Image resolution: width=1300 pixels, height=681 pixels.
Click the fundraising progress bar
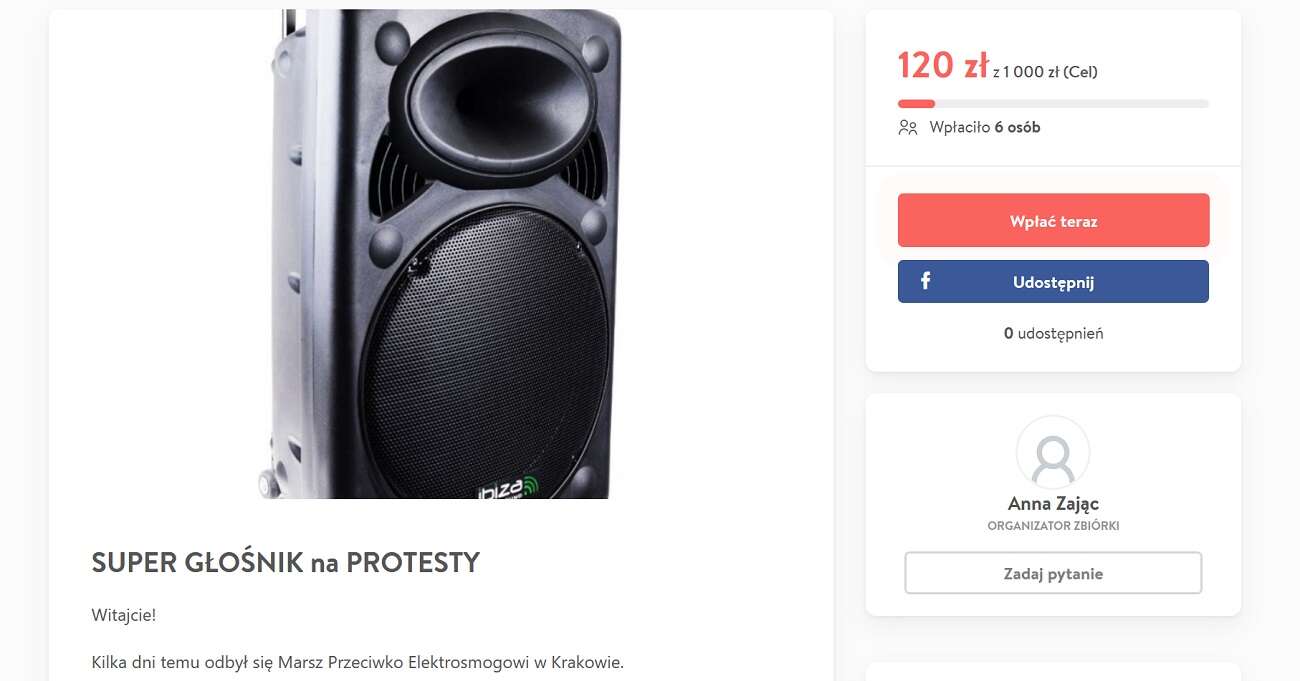(1052, 104)
